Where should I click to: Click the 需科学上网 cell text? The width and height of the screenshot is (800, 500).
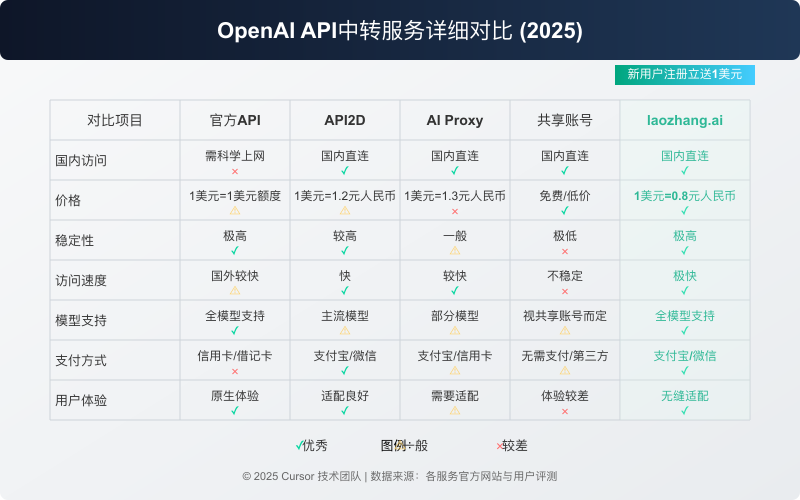(x=235, y=156)
